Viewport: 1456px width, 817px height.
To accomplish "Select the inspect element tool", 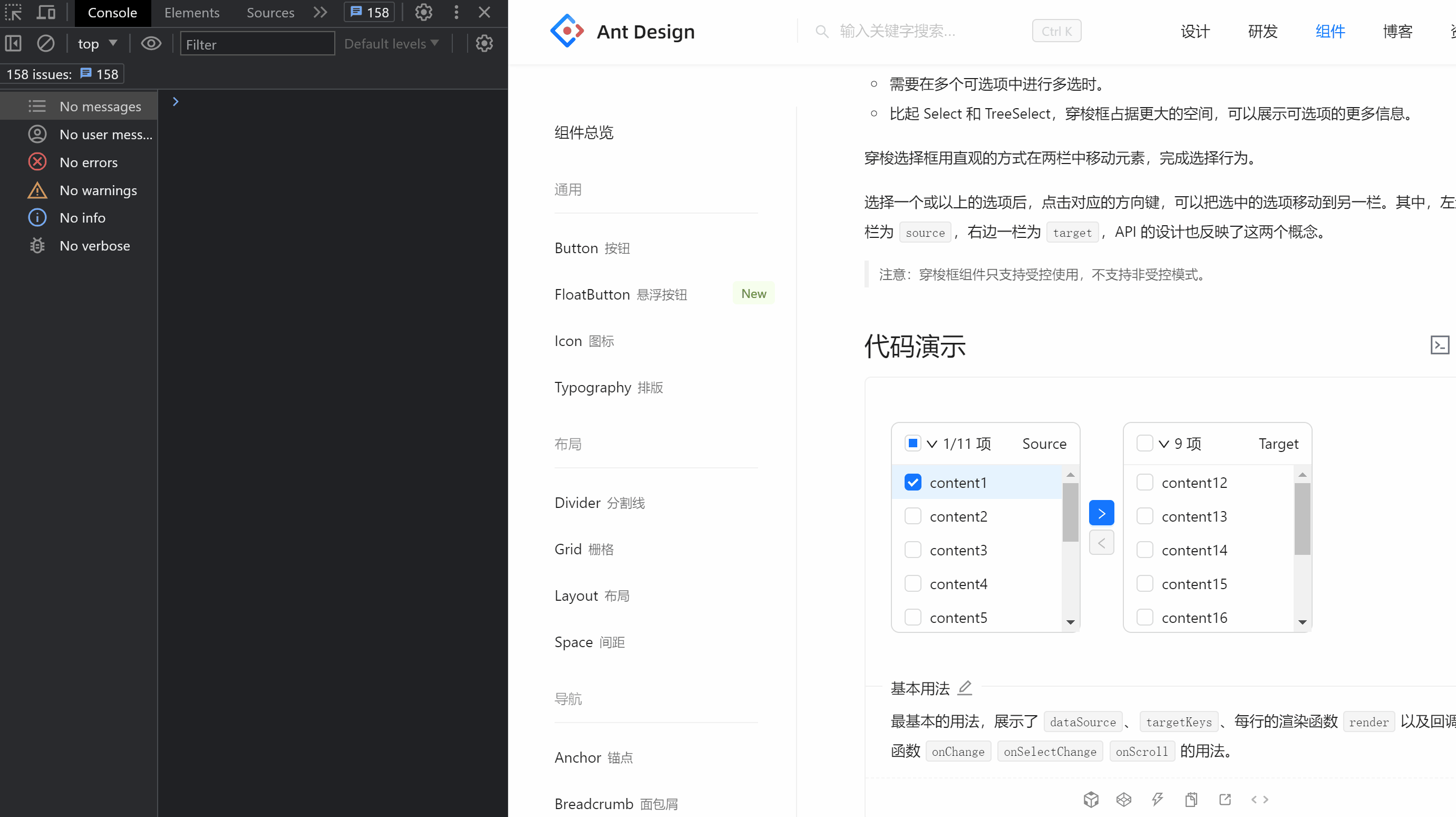I will 13,12.
